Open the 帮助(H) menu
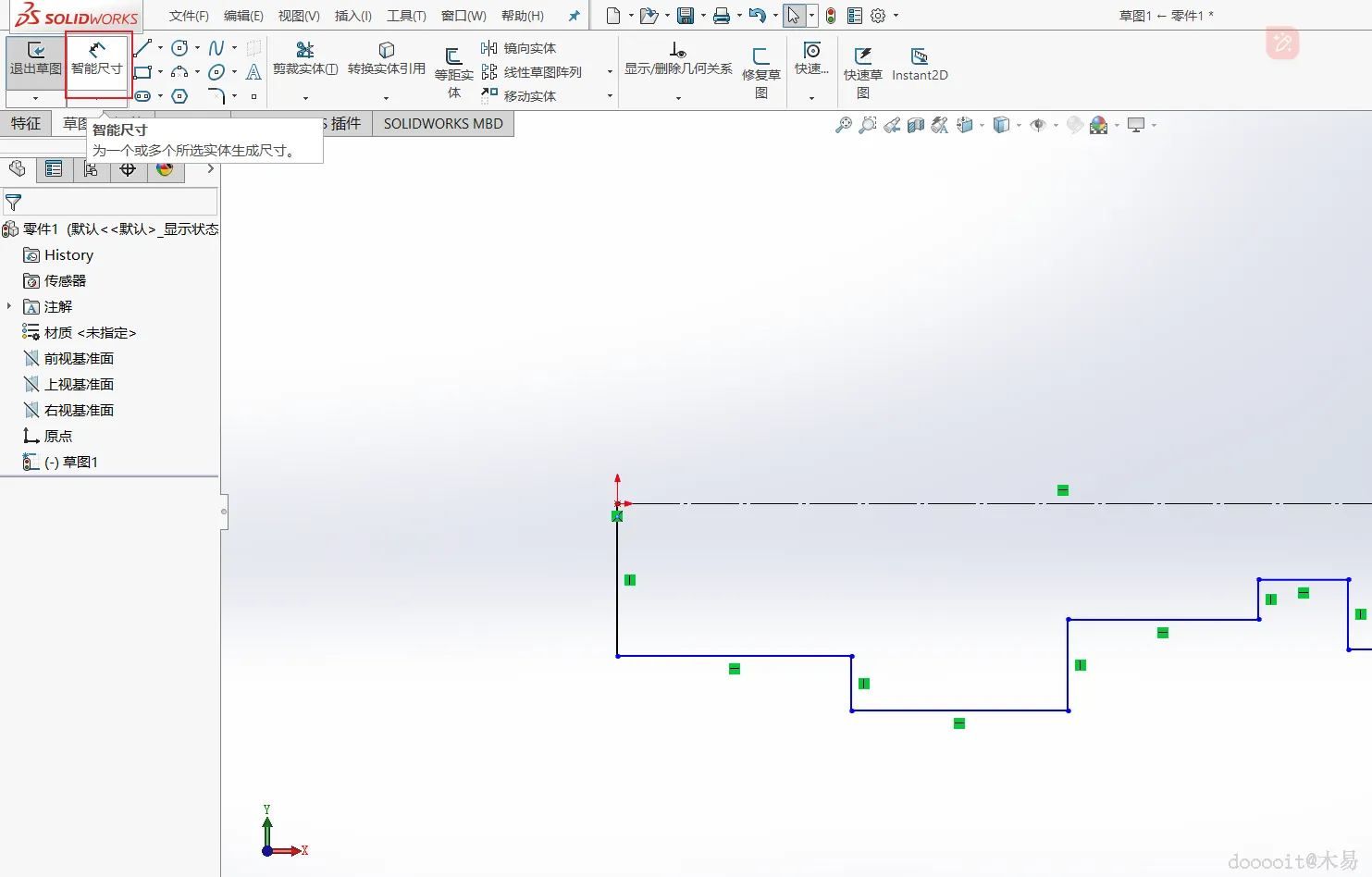This screenshot has height=877, width=1372. click(523, 16)
